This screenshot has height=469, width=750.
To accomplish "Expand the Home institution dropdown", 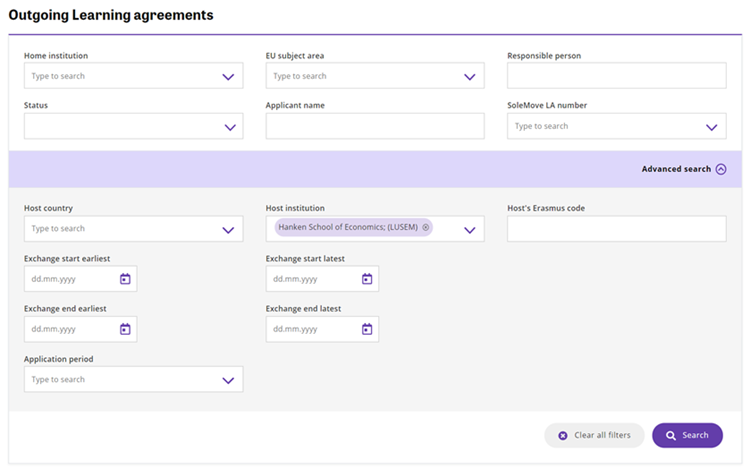I will pyautogui.click(x=228, y=76).
